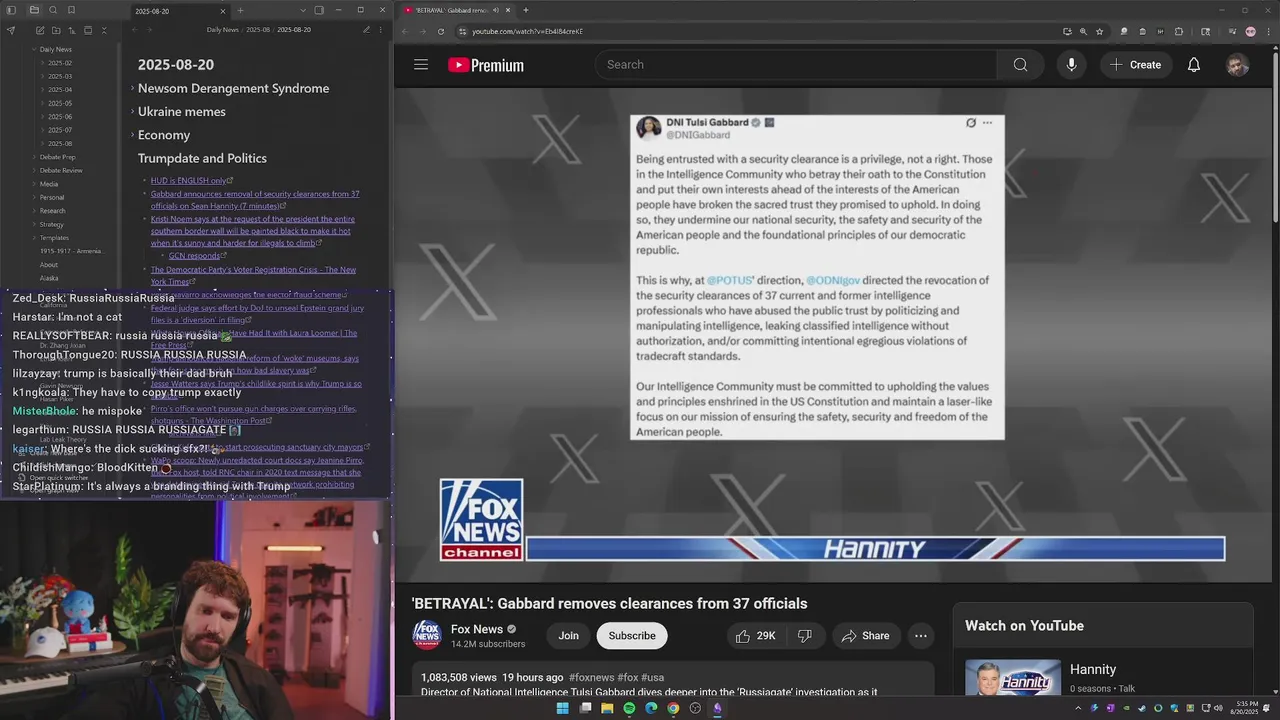Open Obsidian search magnifier icon

[53, 10]
